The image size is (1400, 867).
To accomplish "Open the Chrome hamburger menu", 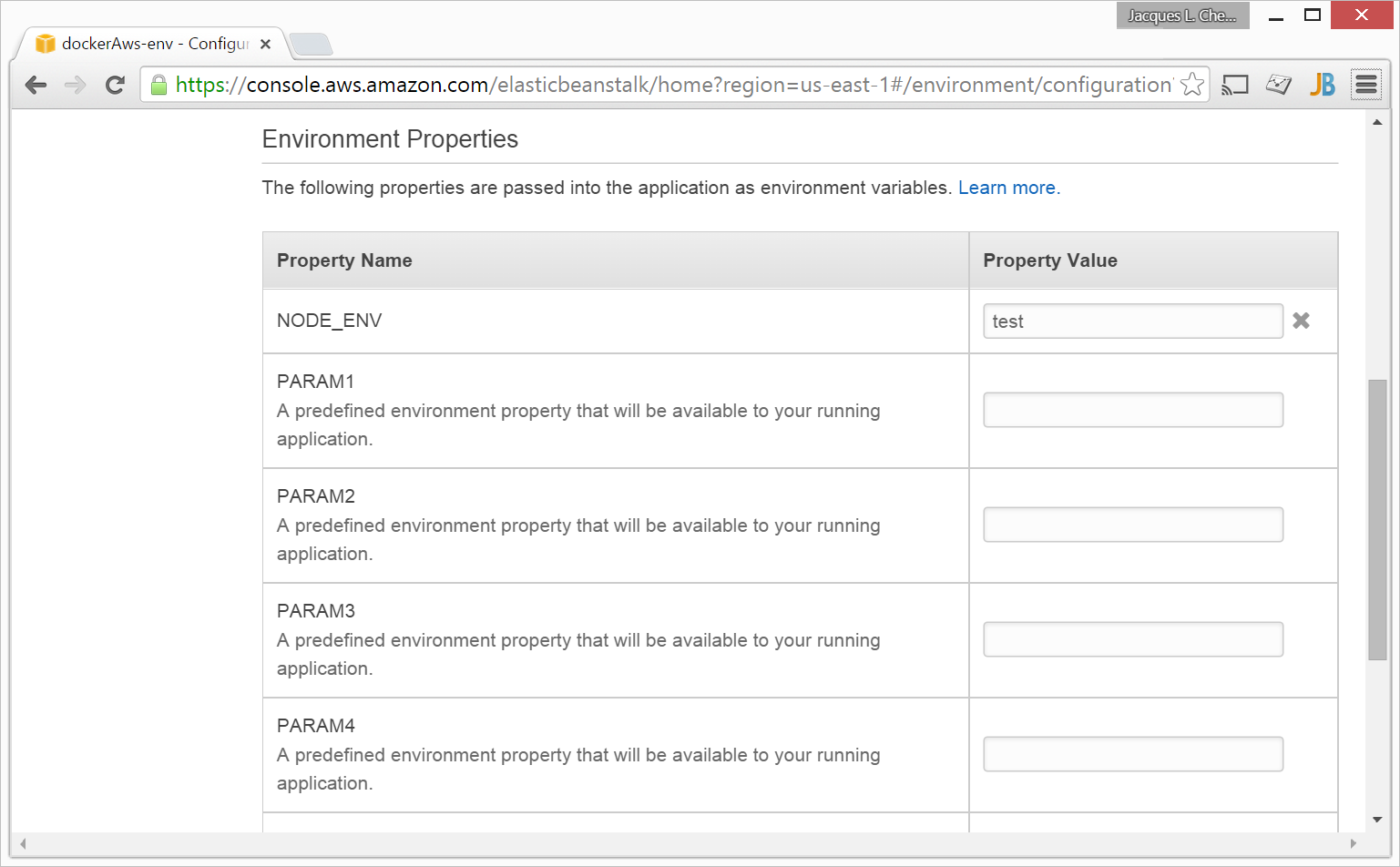I will 1365,85.
